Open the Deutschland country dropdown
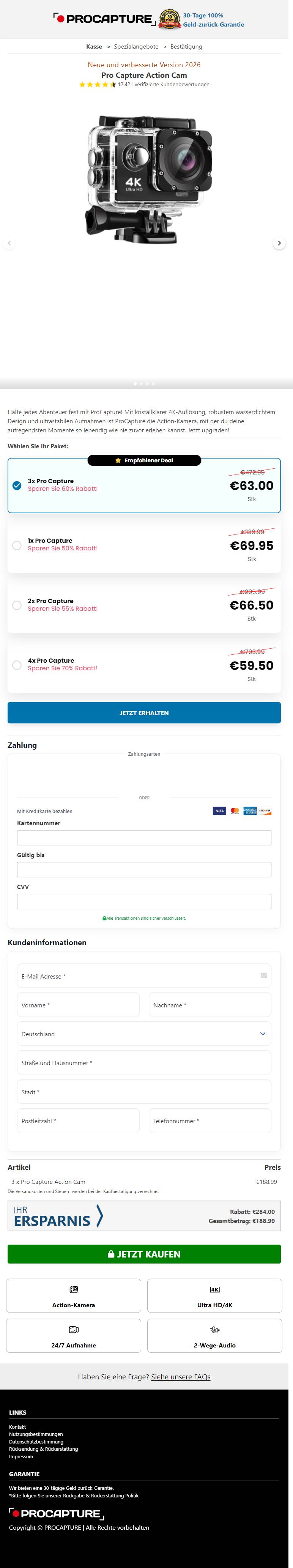Image resolution: width=293 pixels, height=1568 pixels. pyautogui.click(x=144, y=1034)
